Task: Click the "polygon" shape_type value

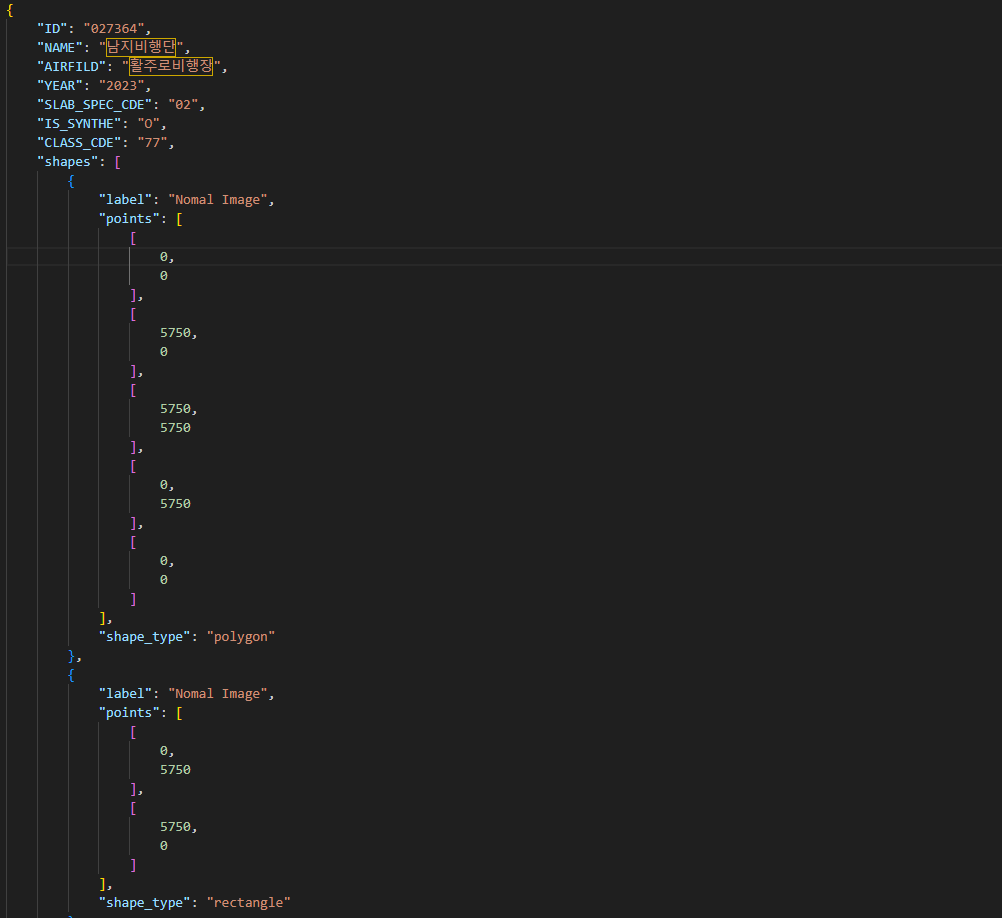Action: coord(241,637)
